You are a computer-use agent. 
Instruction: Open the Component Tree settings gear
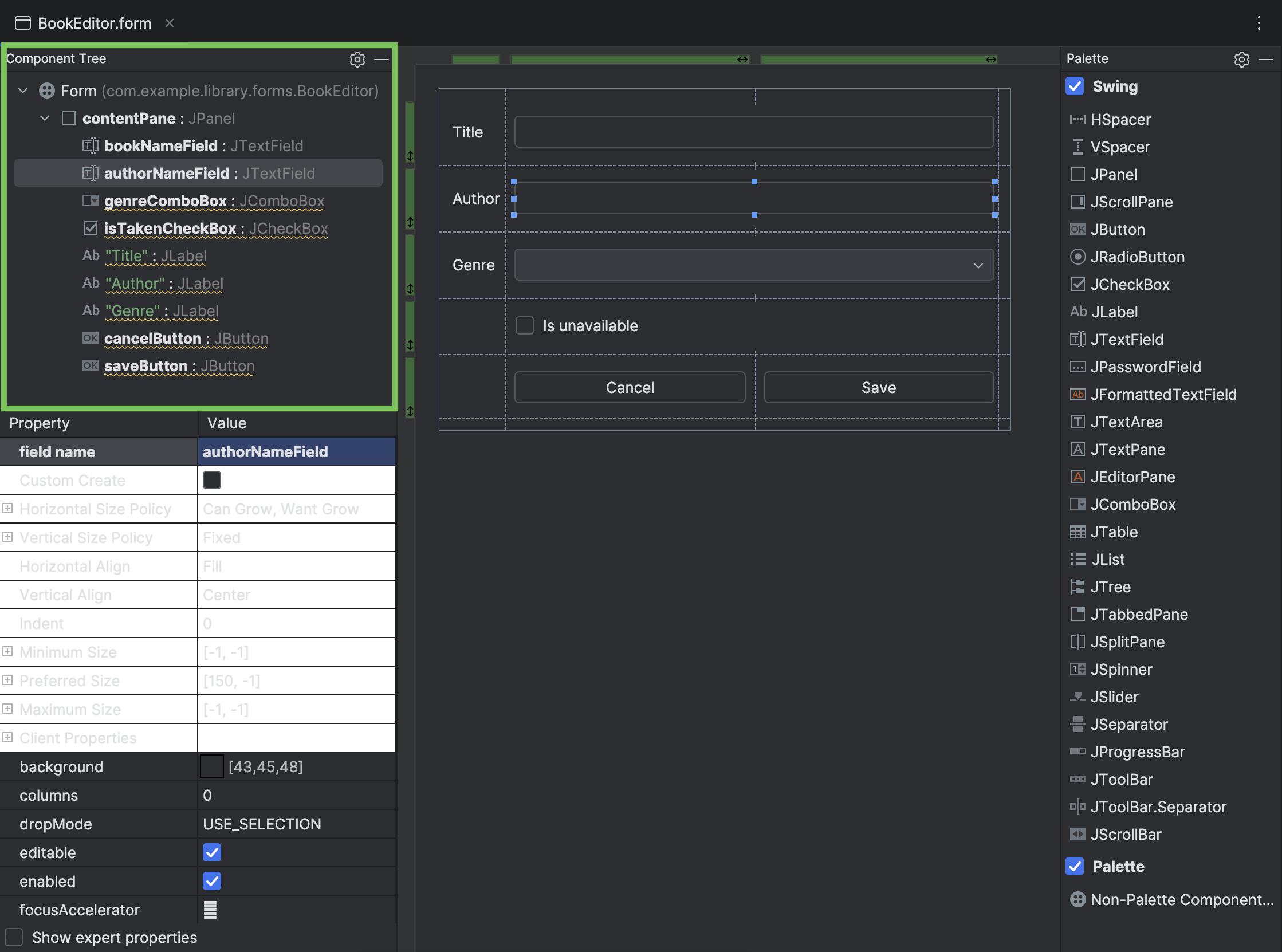click(357, 60)
